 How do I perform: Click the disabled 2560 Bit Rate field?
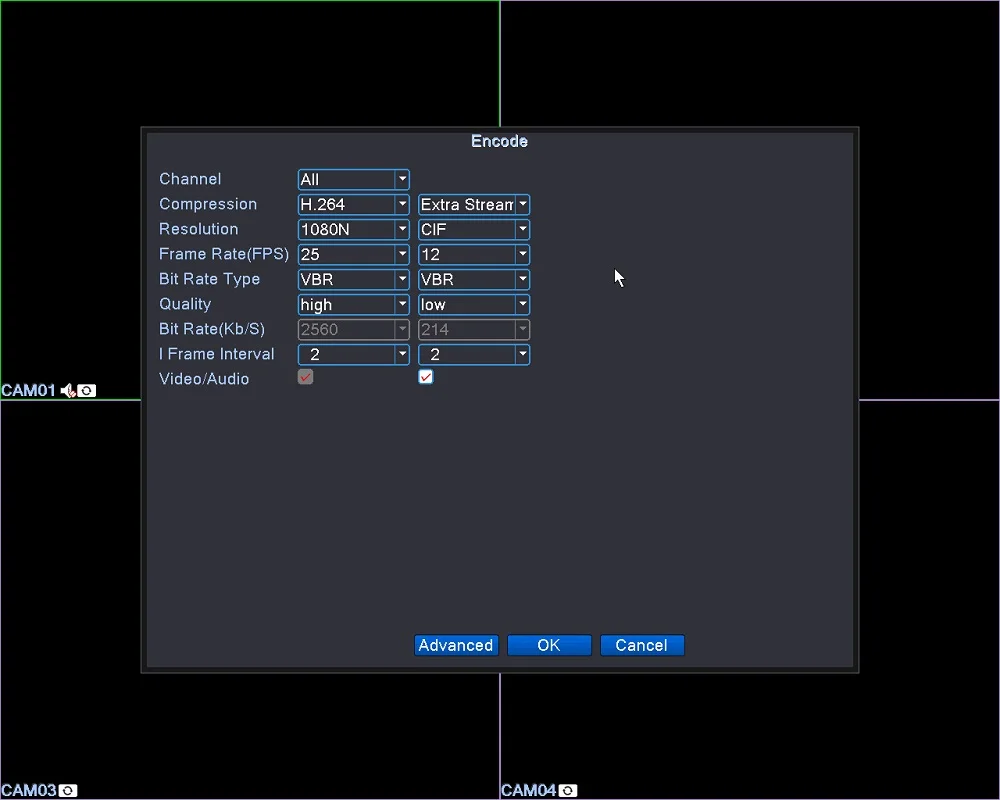click(x=353, y=329)
